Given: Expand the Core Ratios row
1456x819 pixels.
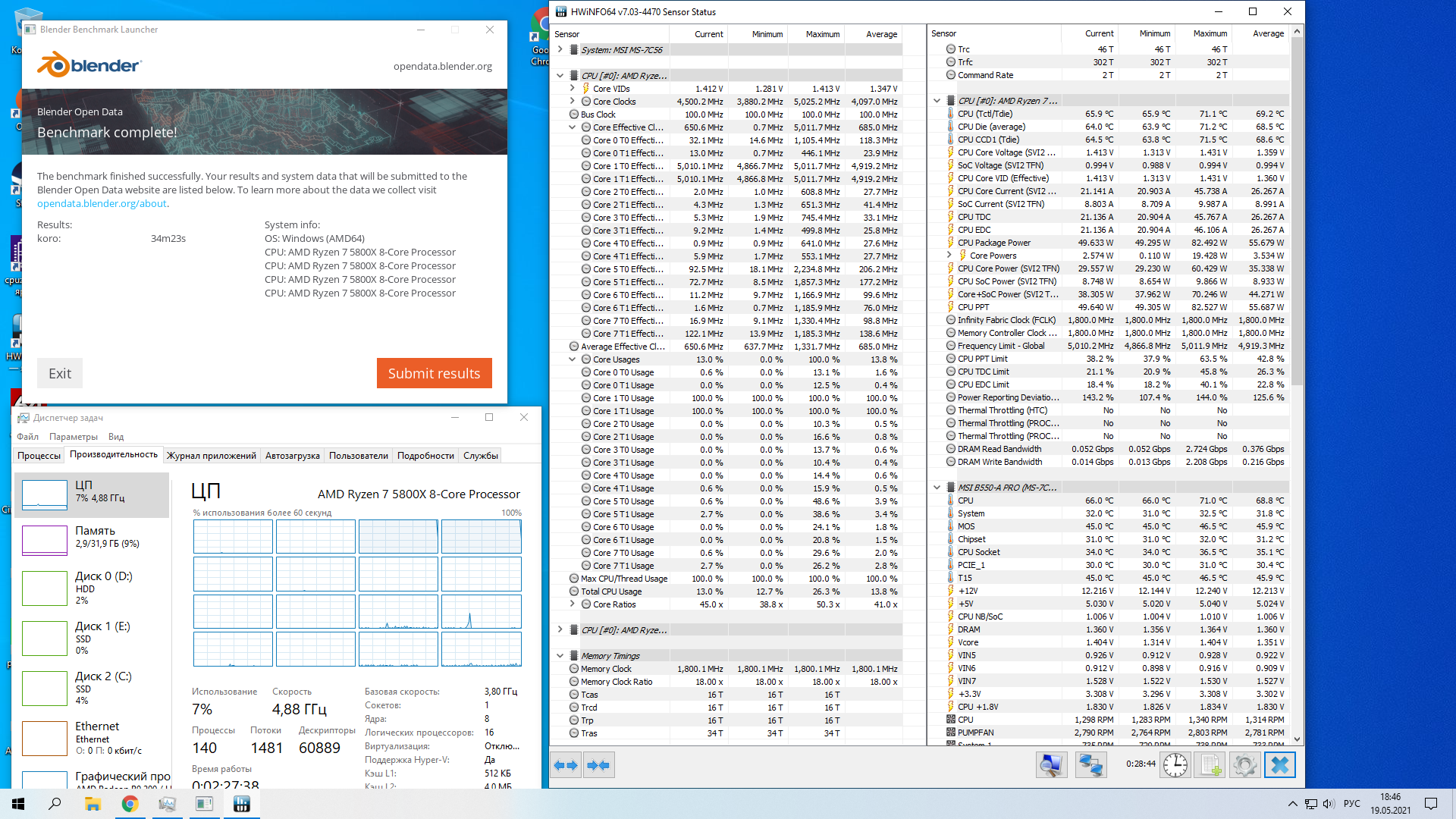Looking at the screenshot, I should pos(573,604).
